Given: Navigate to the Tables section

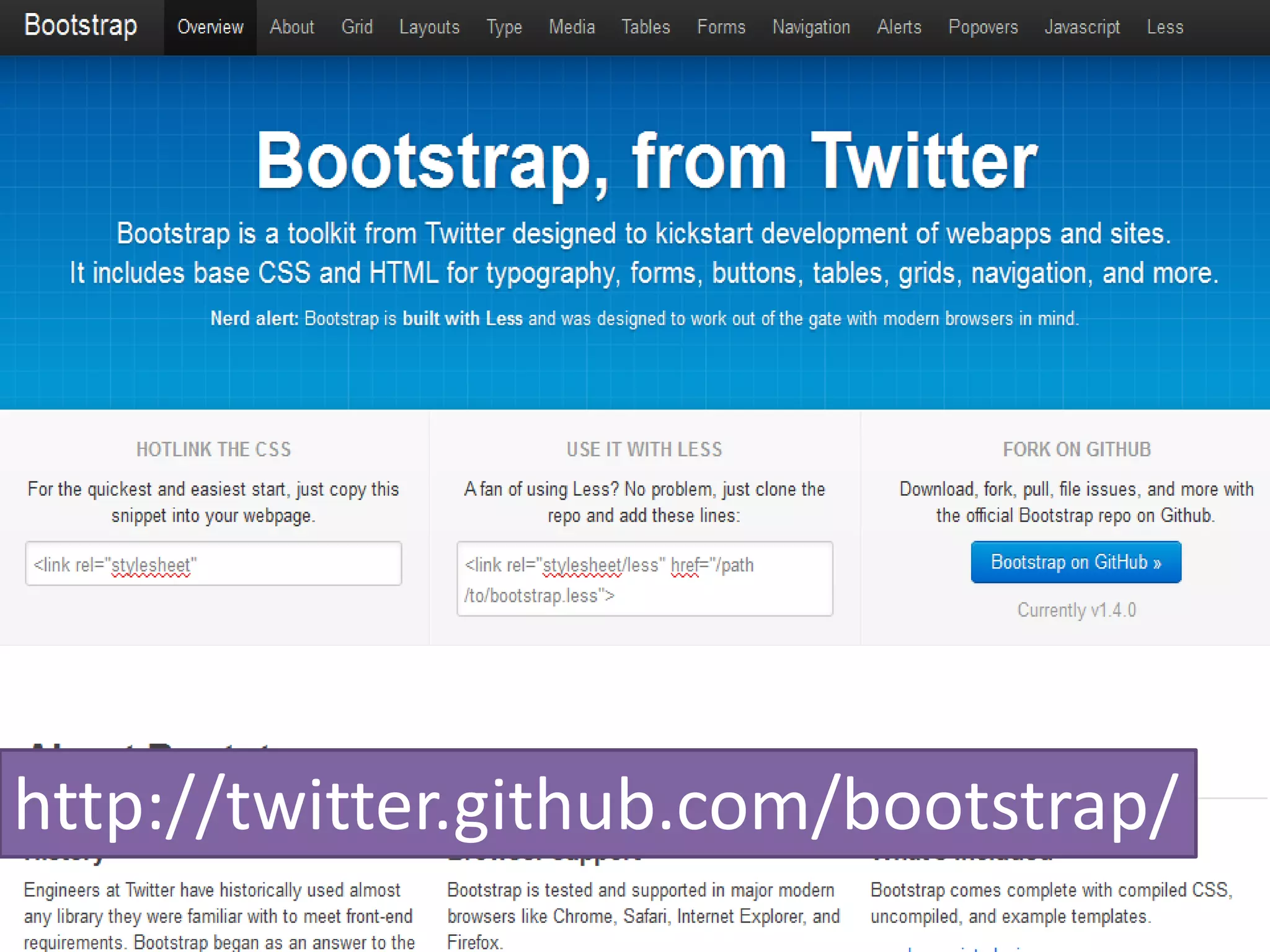Looking at the screenshot, I should click(x=646, y=27).
